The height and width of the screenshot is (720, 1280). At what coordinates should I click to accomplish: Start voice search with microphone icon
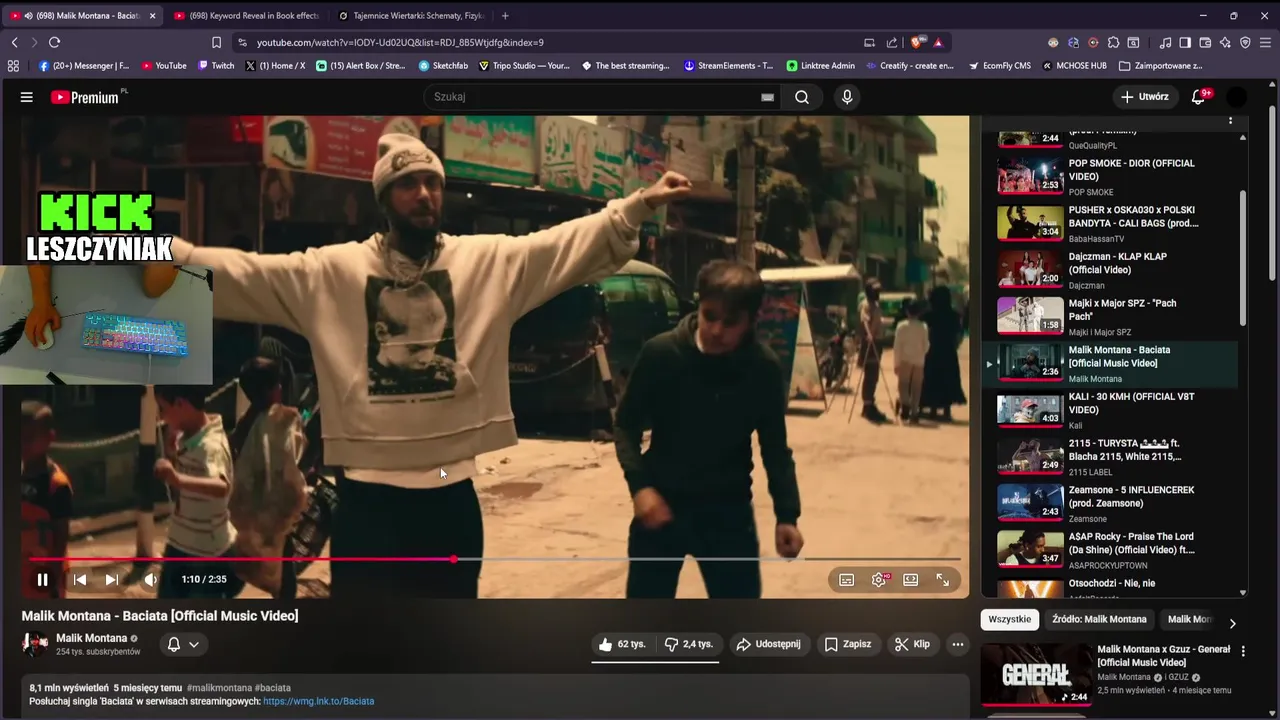click(847, 97)
